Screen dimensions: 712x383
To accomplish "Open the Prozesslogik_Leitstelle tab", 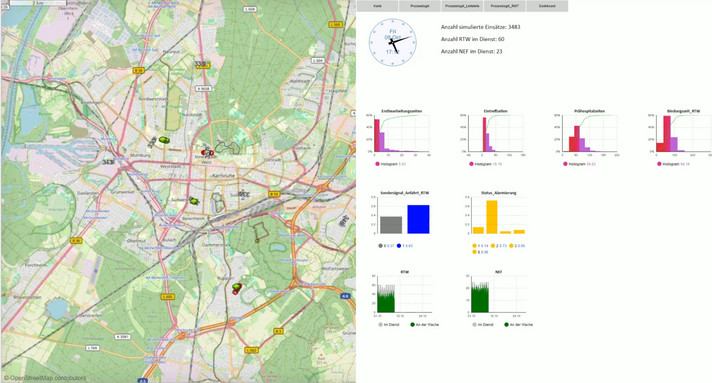I will pyautogui.click(x=462, y=6).
